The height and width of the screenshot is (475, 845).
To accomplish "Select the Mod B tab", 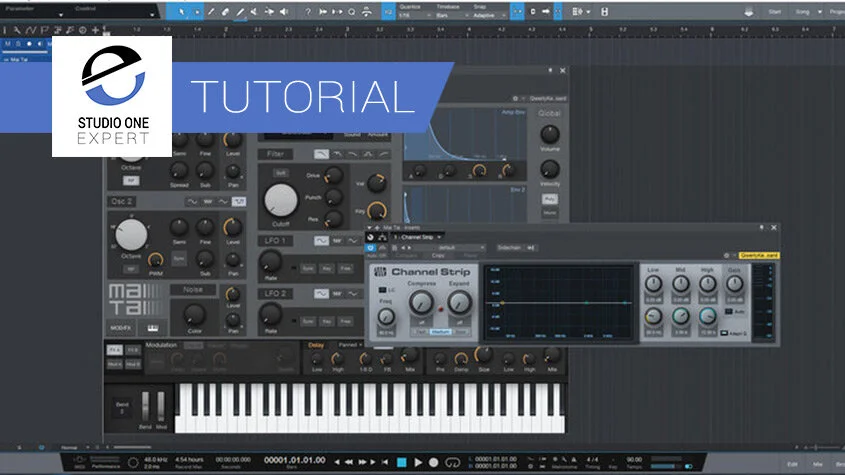I will [x=133, y=364].
